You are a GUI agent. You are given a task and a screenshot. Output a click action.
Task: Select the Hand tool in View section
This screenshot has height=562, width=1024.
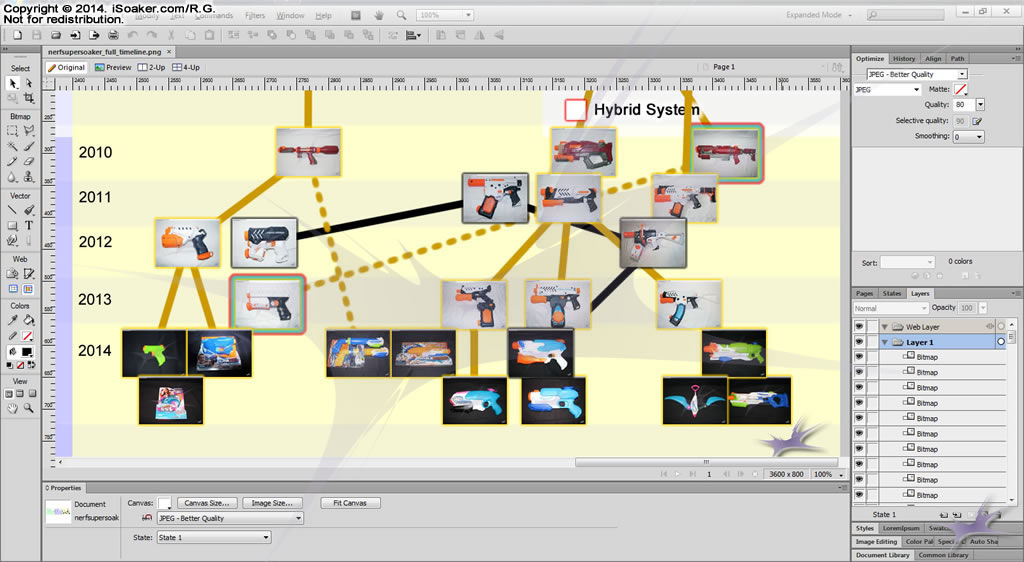12,408
